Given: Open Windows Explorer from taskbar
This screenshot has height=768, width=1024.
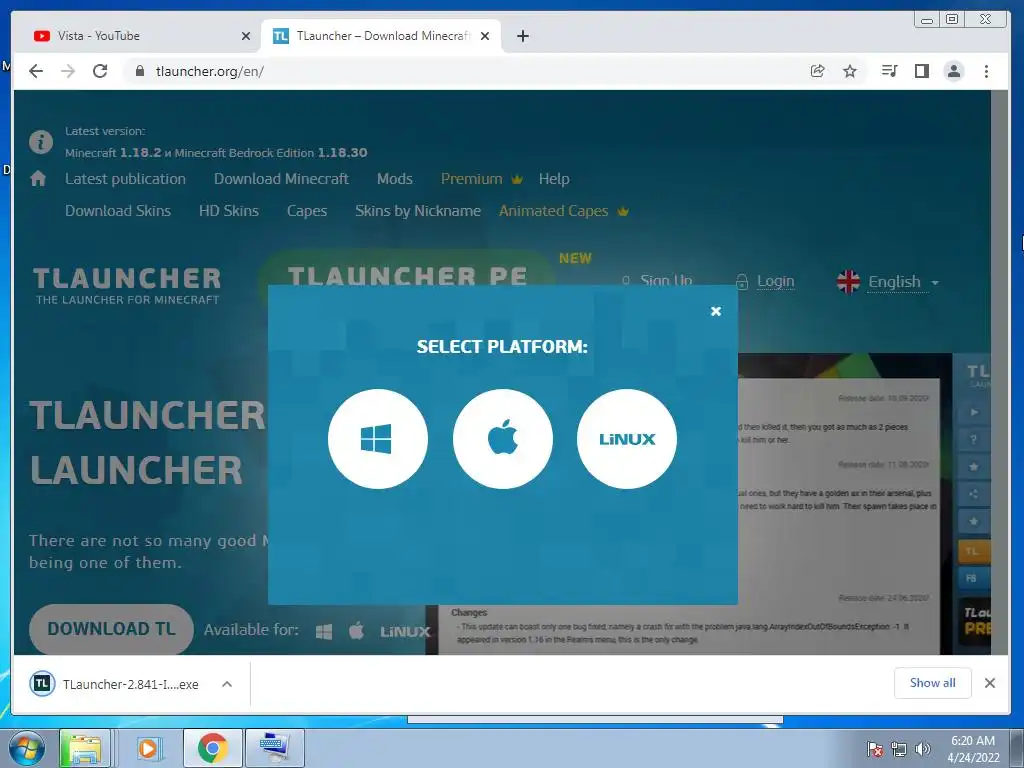Looking at the screenshot, I should [85, 748].
